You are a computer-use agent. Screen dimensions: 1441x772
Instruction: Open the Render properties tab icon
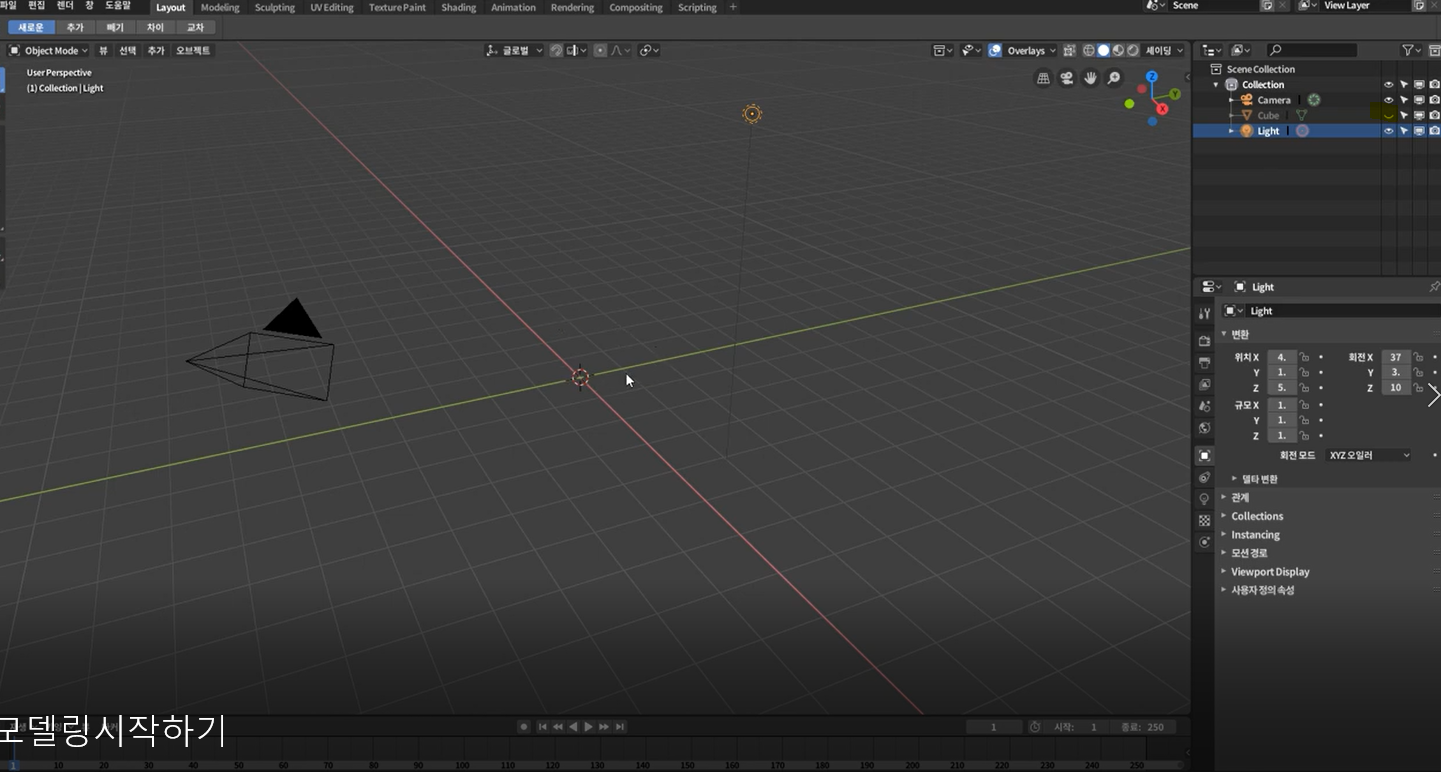click(1204, 341)
